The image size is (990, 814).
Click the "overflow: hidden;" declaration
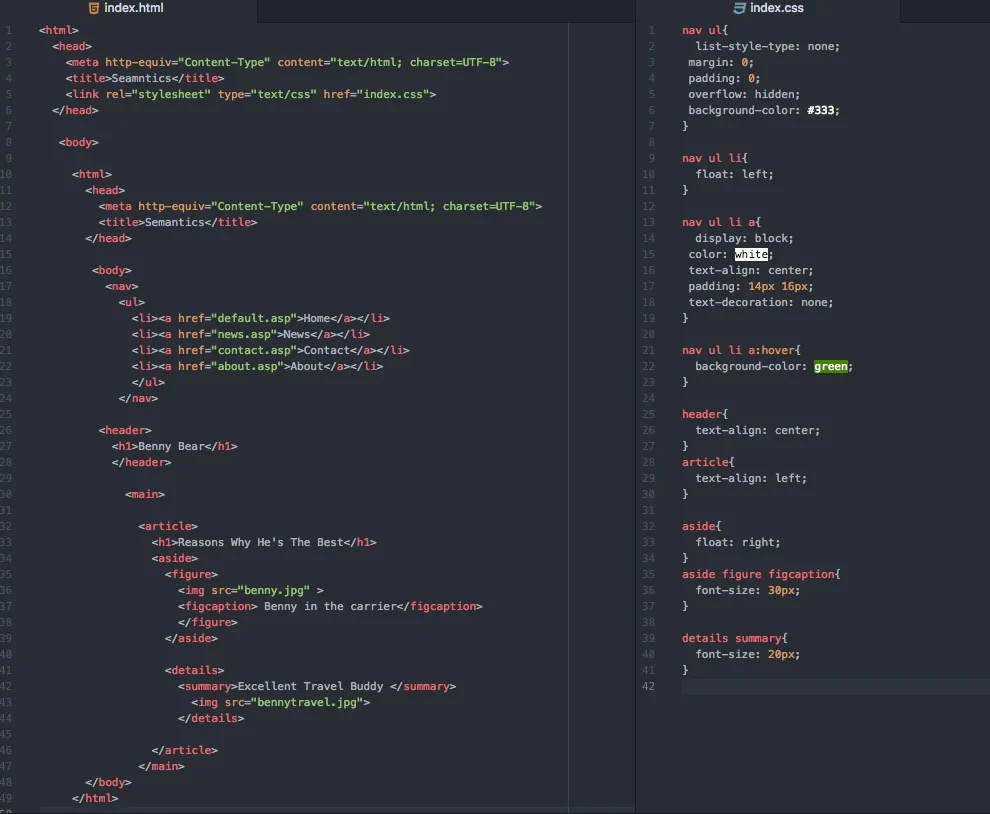pyautogui.click(x=744, y=94)
